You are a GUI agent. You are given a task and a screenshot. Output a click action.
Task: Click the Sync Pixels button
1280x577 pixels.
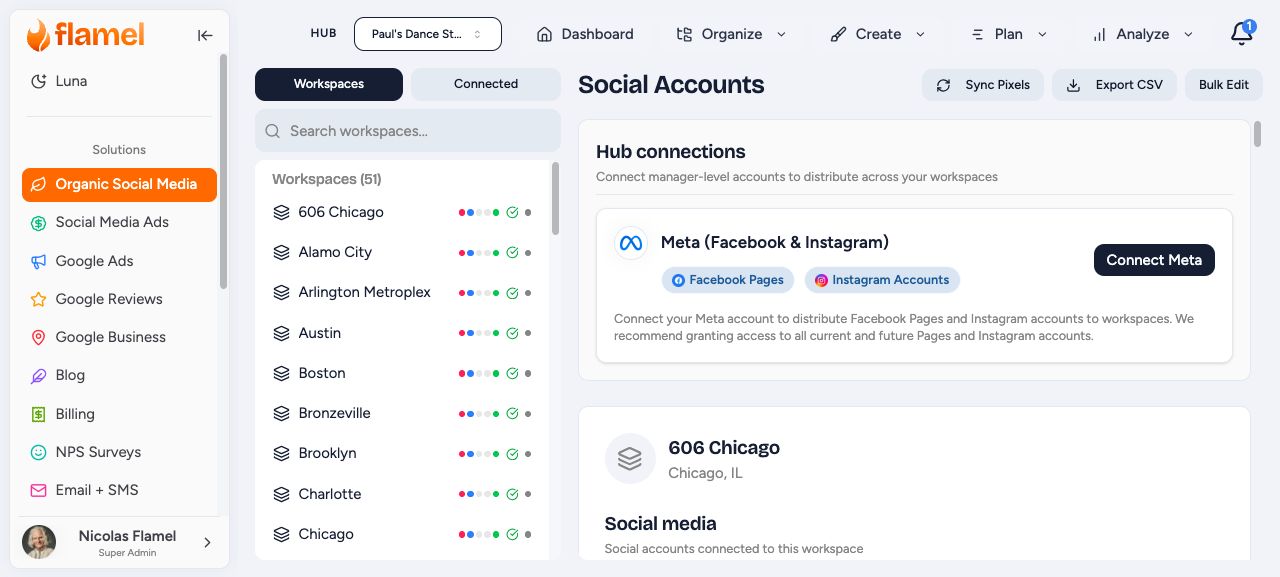click(983, 85)
